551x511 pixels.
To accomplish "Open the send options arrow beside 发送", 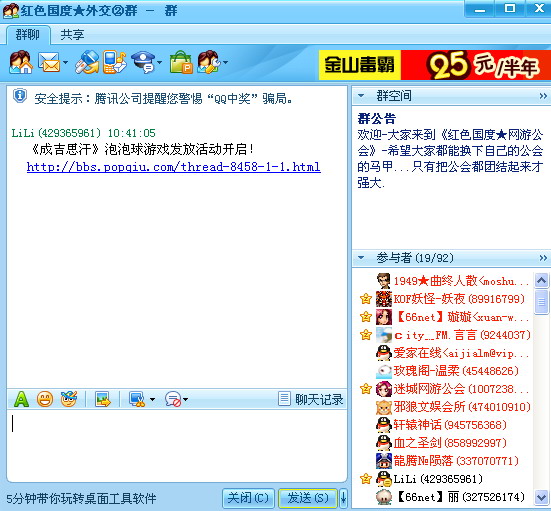I will pos(343,498).
